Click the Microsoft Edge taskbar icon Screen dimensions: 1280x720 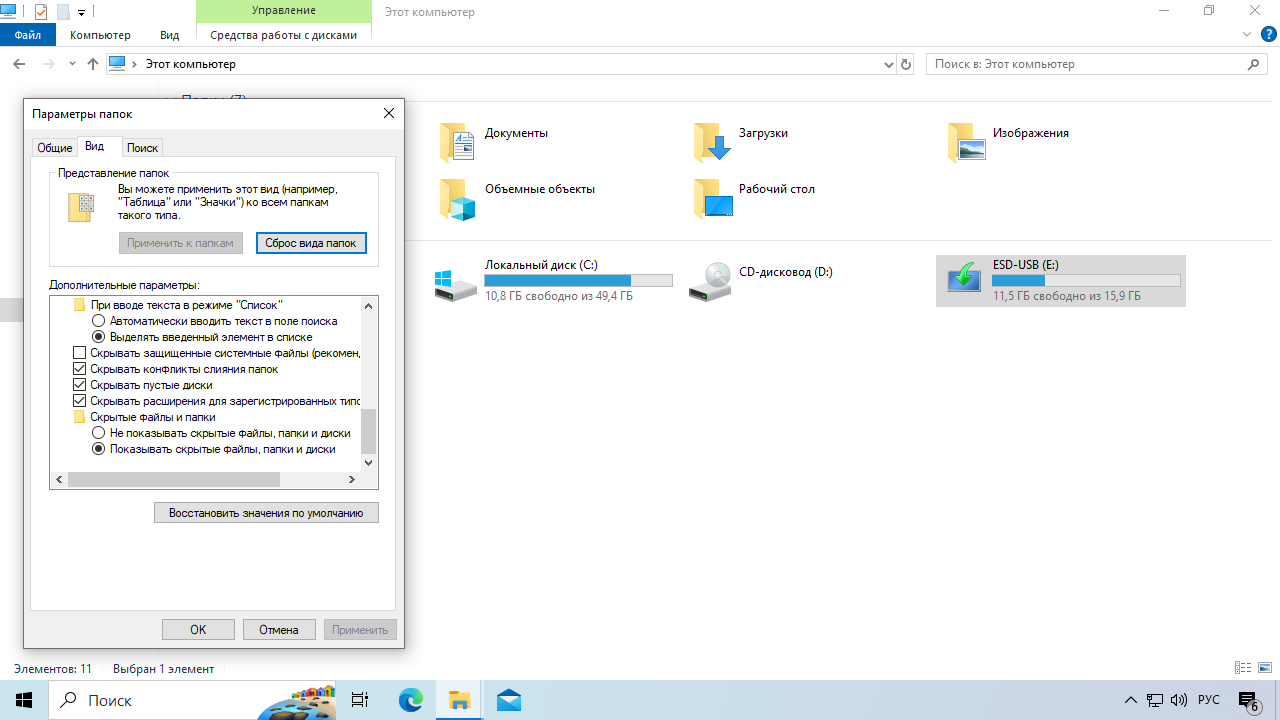point(411,700)
